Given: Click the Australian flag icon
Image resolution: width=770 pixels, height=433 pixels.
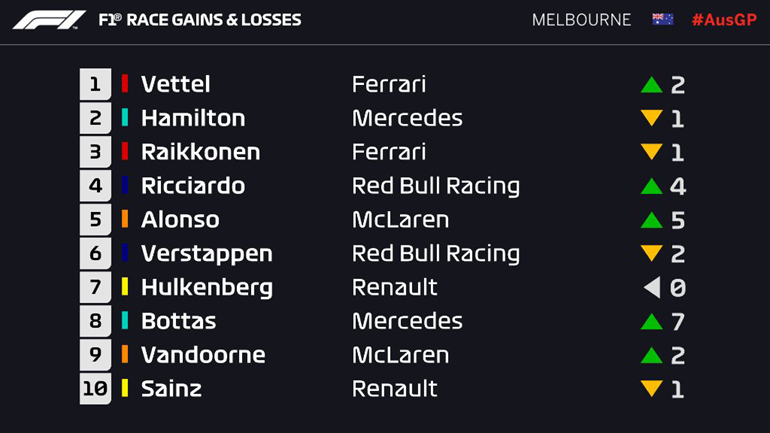Looking at the screenshot, I should [662, 20].
